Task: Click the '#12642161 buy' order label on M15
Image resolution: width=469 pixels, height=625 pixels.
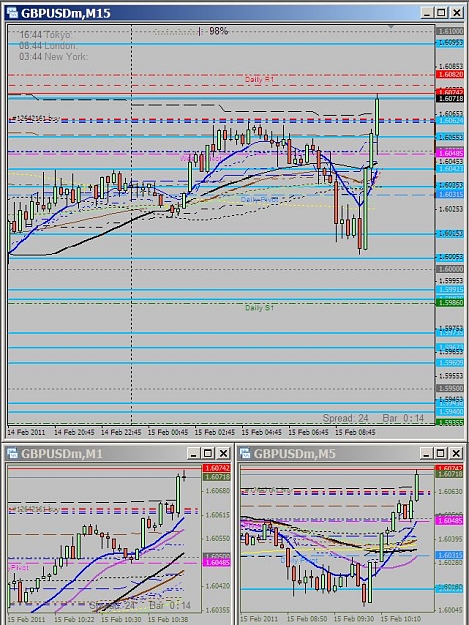Action: click(x=35, y=118)
